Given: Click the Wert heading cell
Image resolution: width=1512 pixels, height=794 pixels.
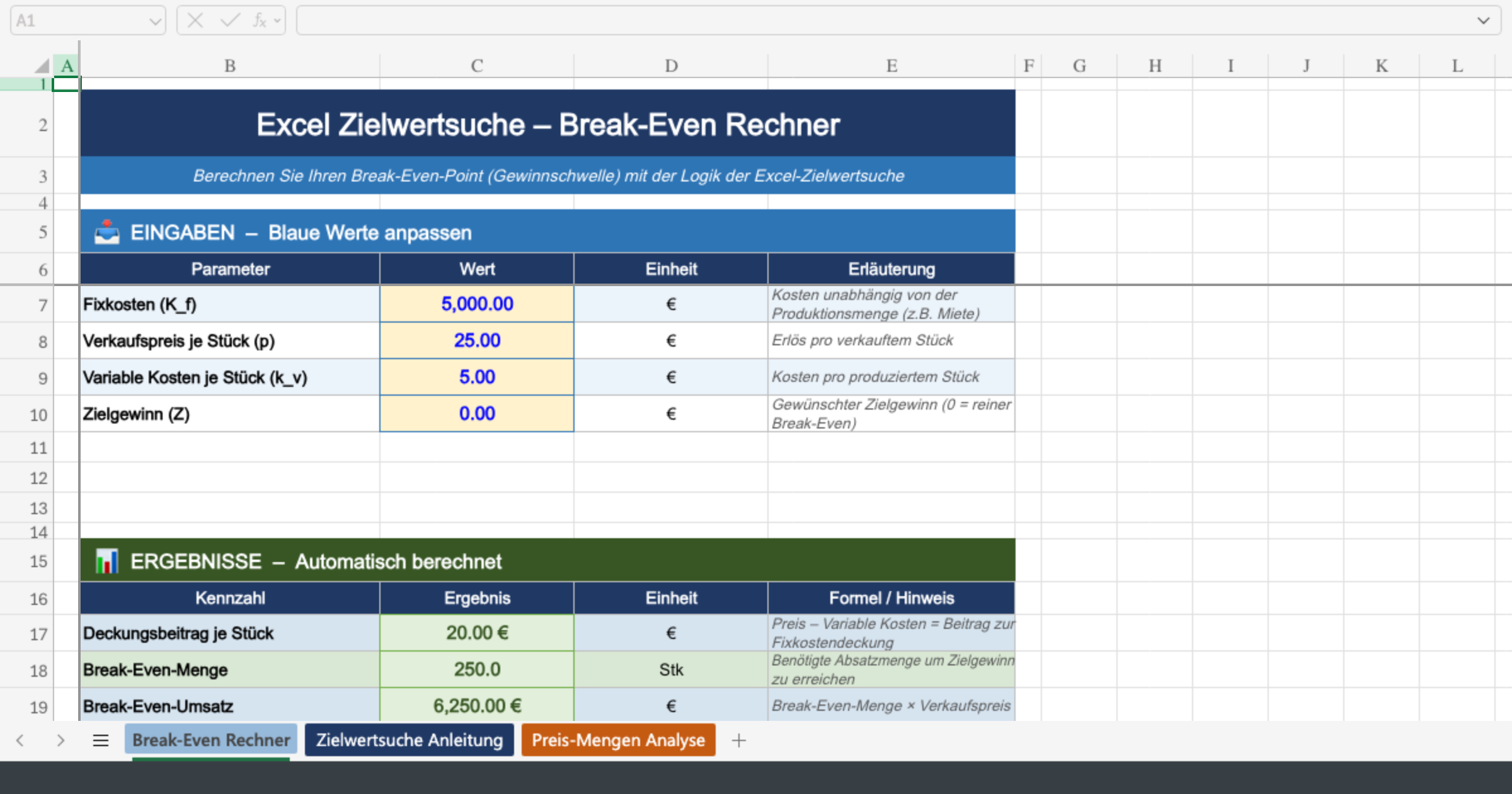Looking at the screenshot, I should click(477, 269).
